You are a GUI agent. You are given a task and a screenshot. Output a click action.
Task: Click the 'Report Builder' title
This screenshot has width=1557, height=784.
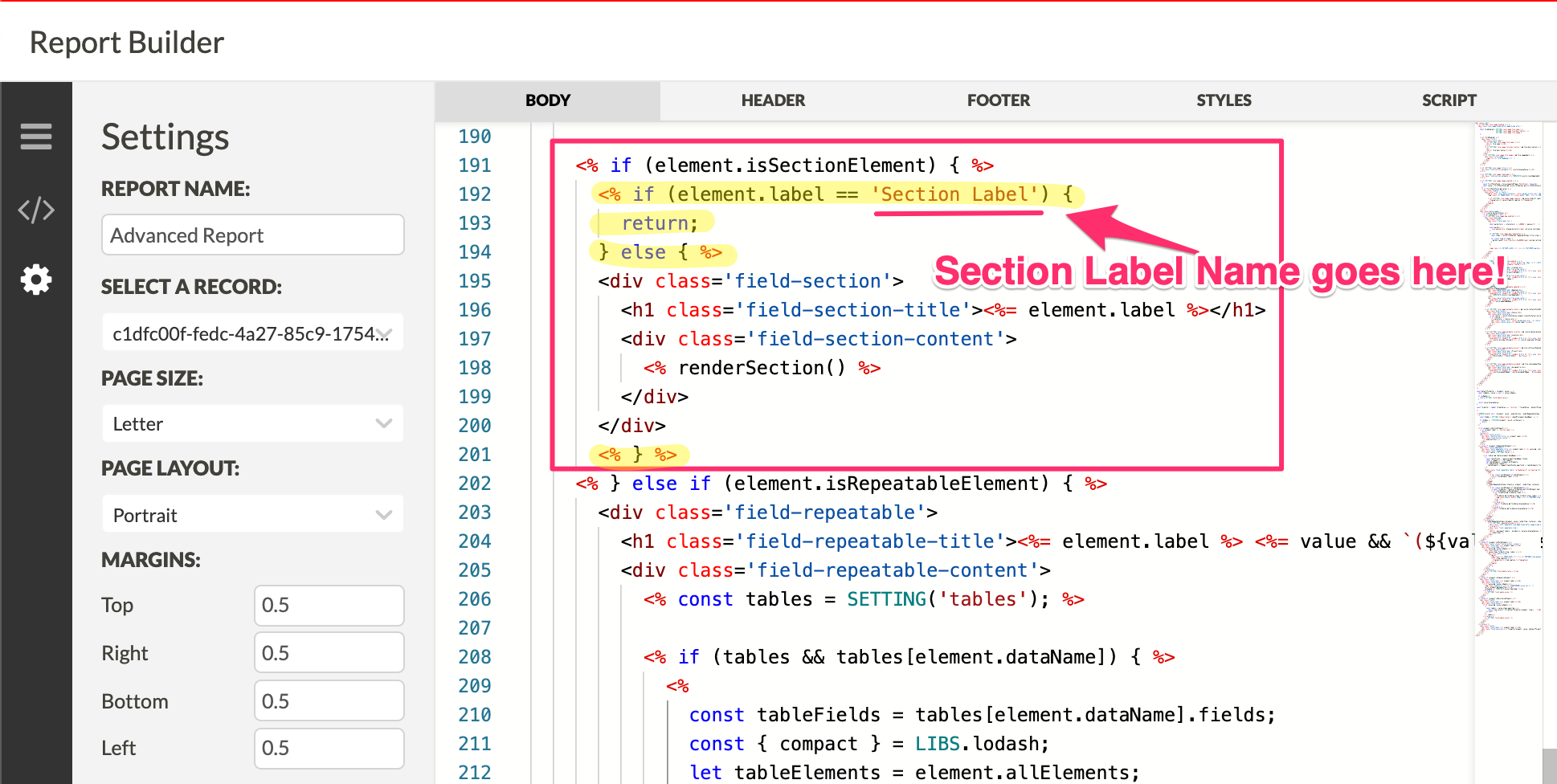pos(127,43)
